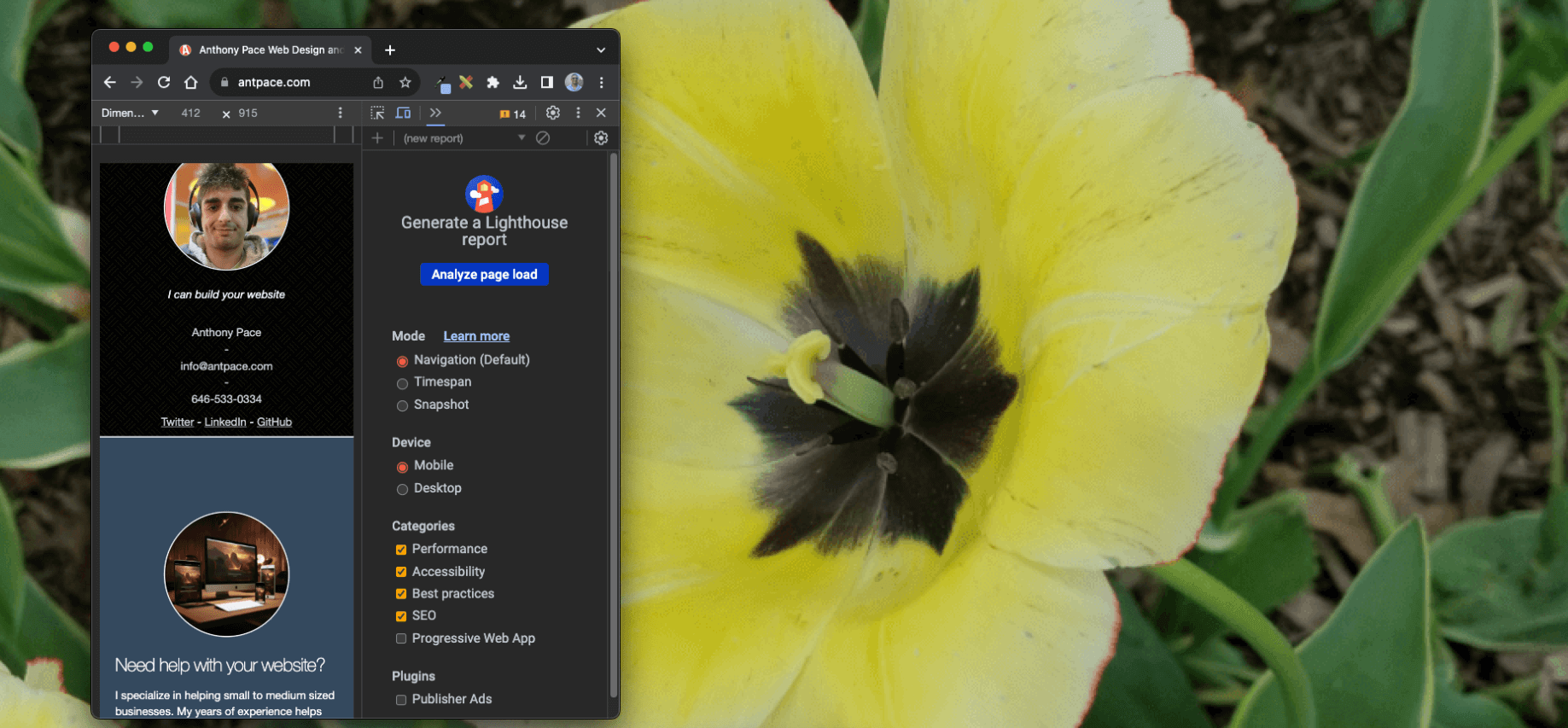Open the Learn more link
This screenshot has width=1568, height=728.
pyautogui.click(x=476, y=336)
